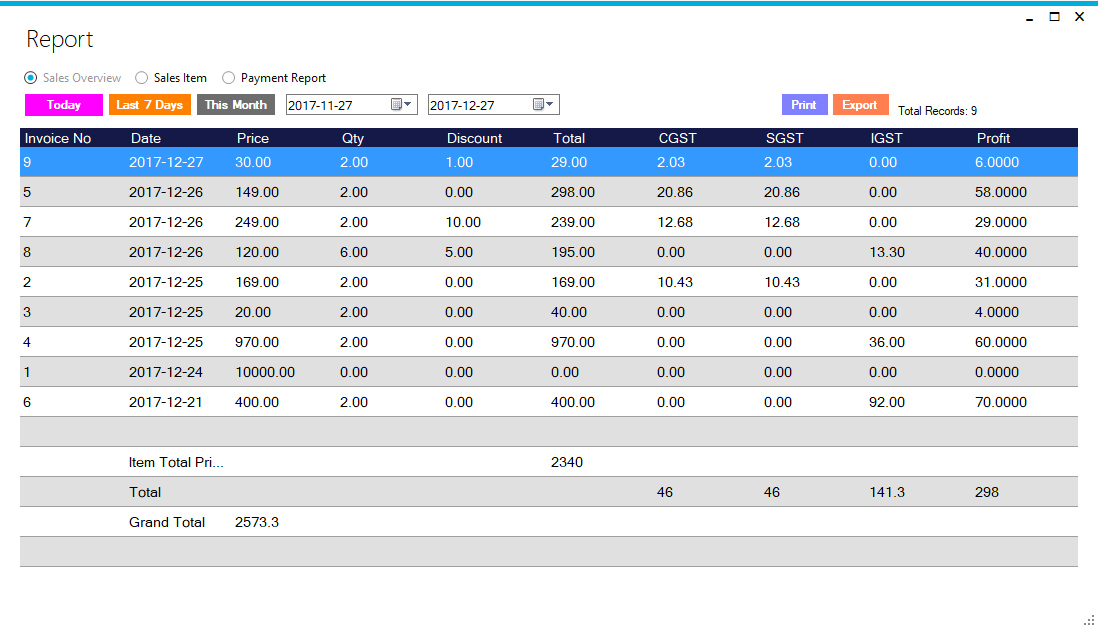Sort by the Total column header
Screen dimensions: 1098x627
pos(569,139)
